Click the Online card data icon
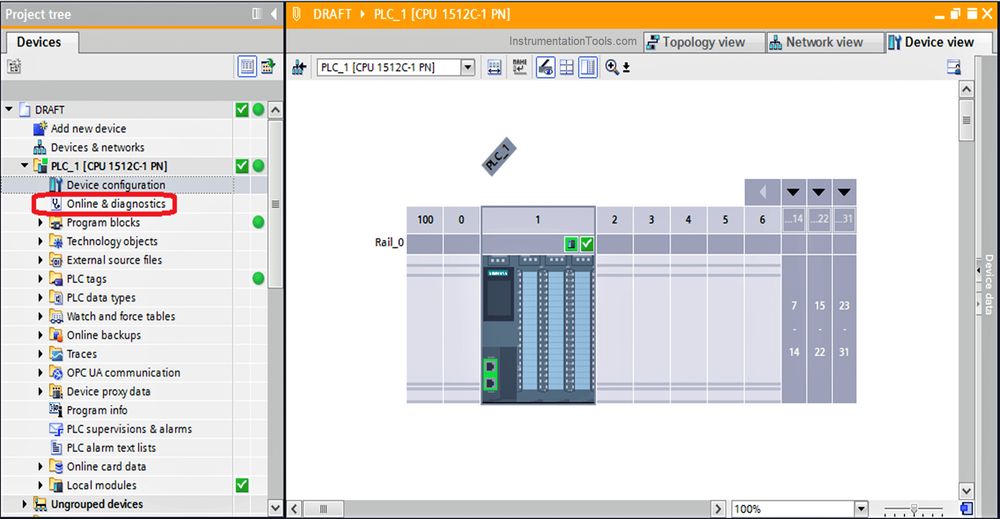Image resolution: width=1000 pixels, height=519 pixels. (56, 467)
